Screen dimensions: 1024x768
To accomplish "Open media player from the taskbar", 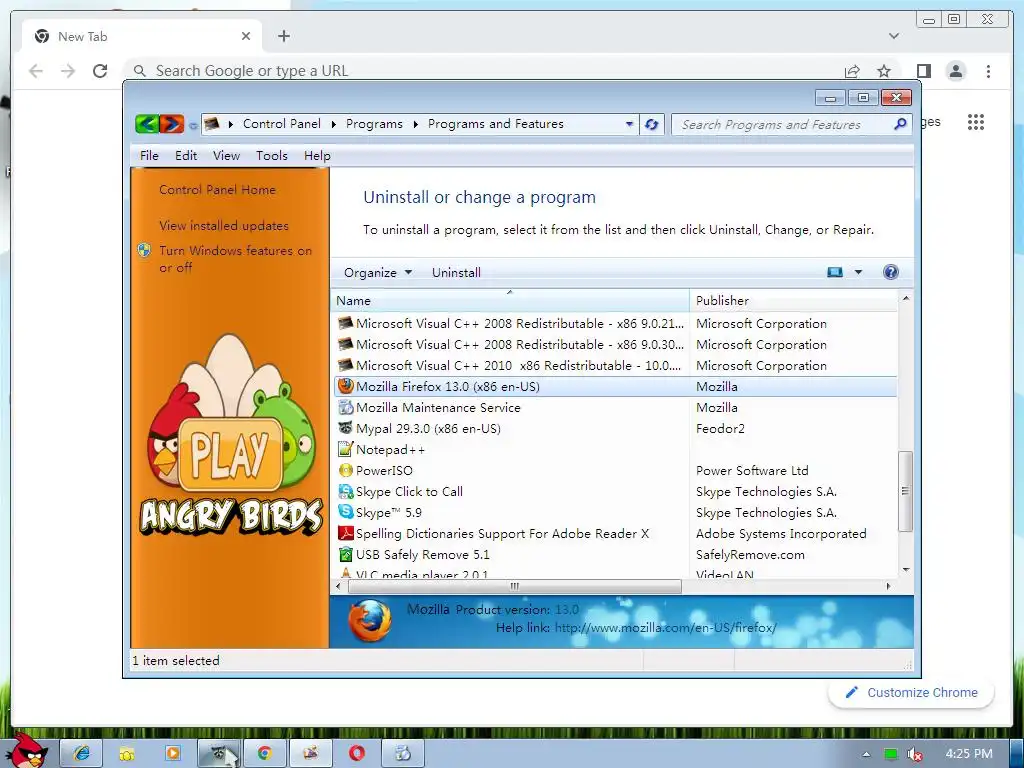I will pyautogui.click(x=173, y=753).
